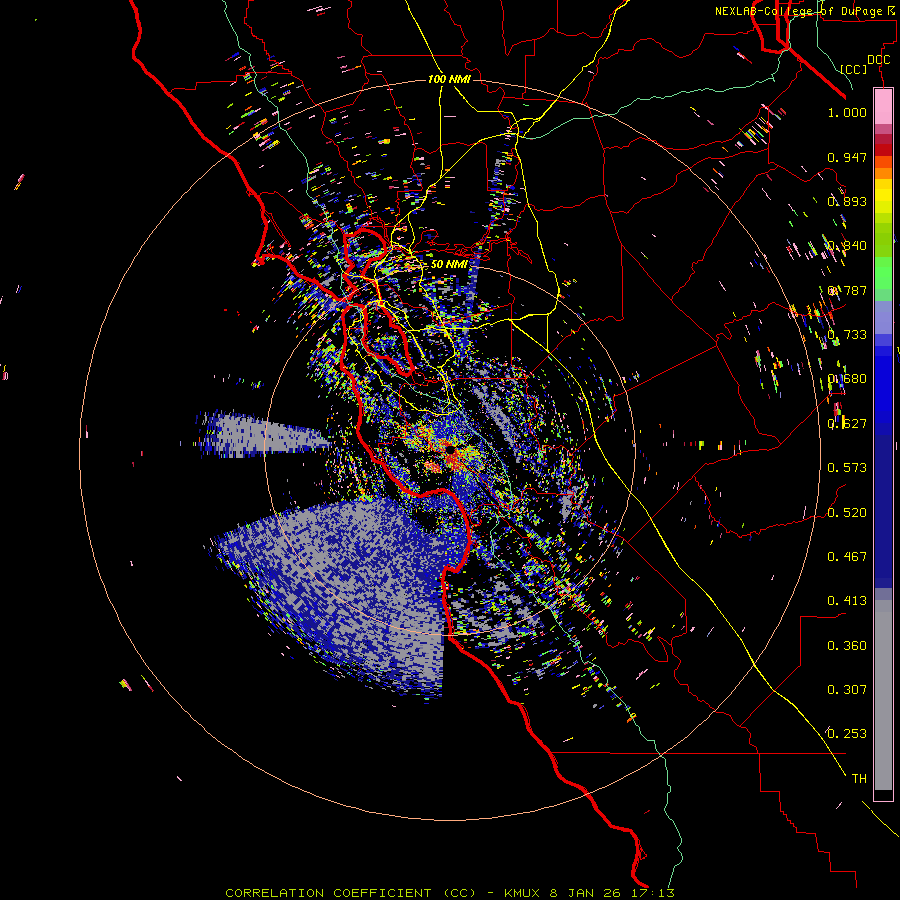
Task: Click the 0.413 scale value
Action: (847, 601)
